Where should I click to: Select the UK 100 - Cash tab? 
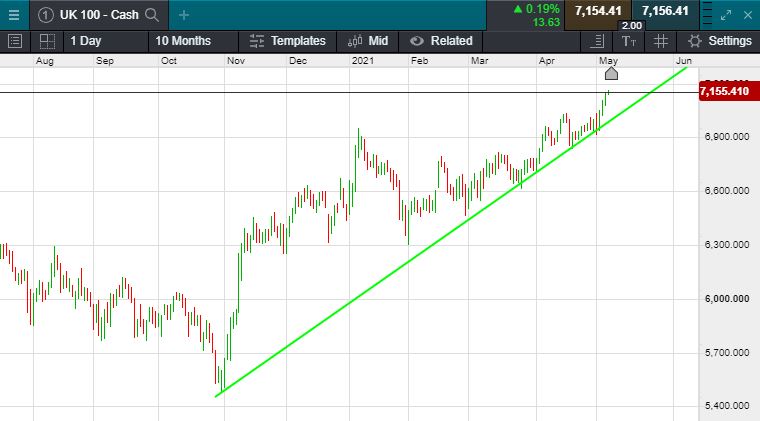[x=96, y=14]
